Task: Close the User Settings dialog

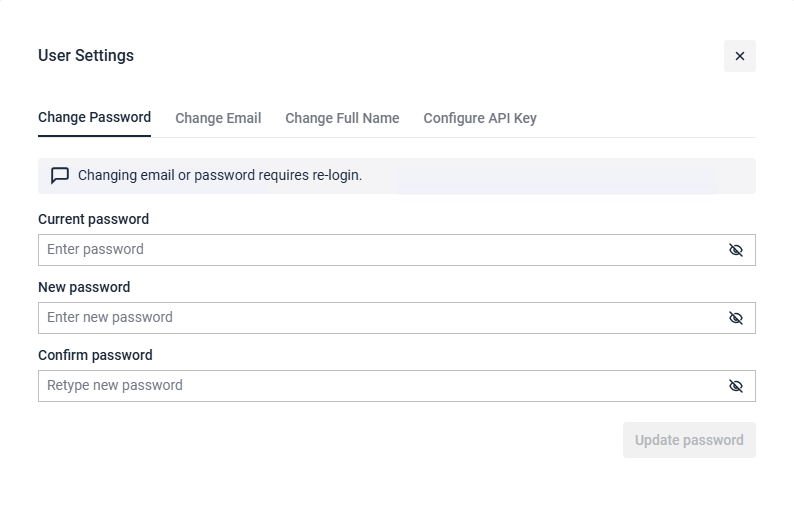Action: [x=740, y=56]
